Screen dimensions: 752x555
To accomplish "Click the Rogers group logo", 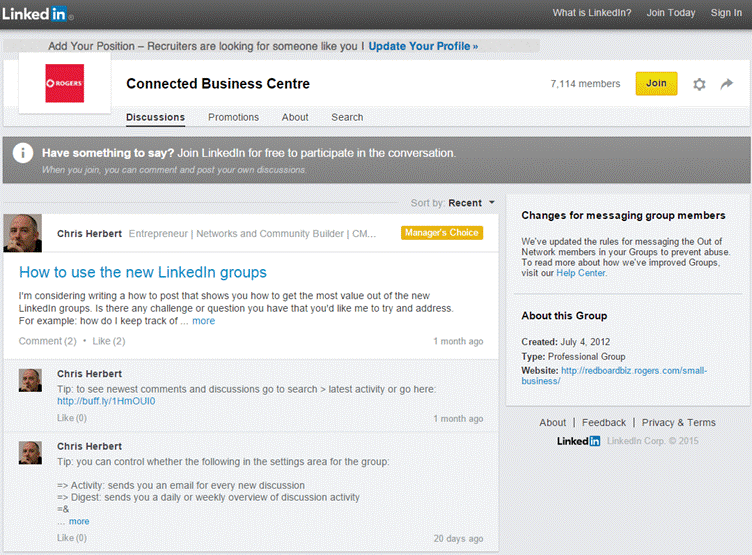I will coord(64,84).
